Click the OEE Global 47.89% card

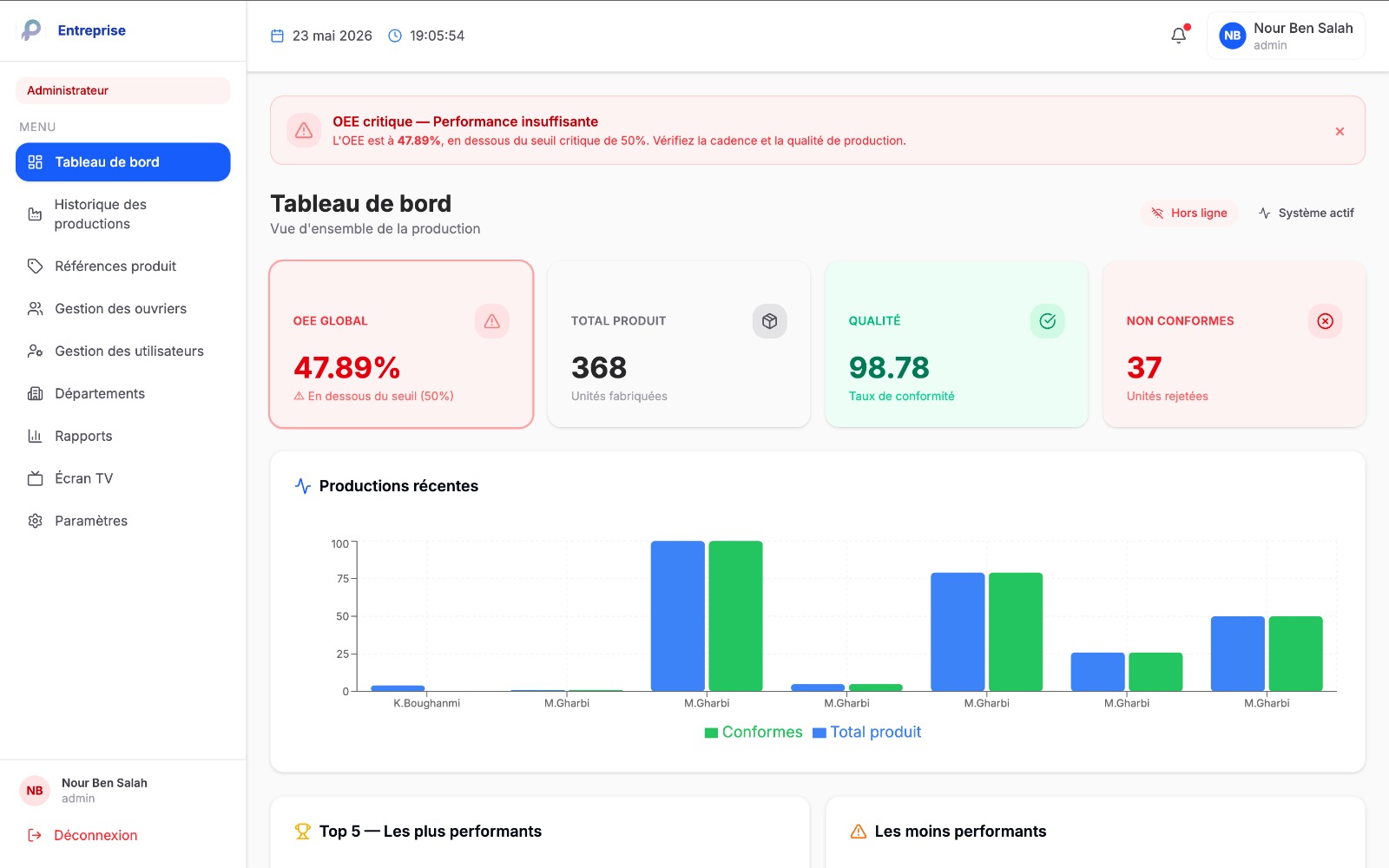point(401,345)
